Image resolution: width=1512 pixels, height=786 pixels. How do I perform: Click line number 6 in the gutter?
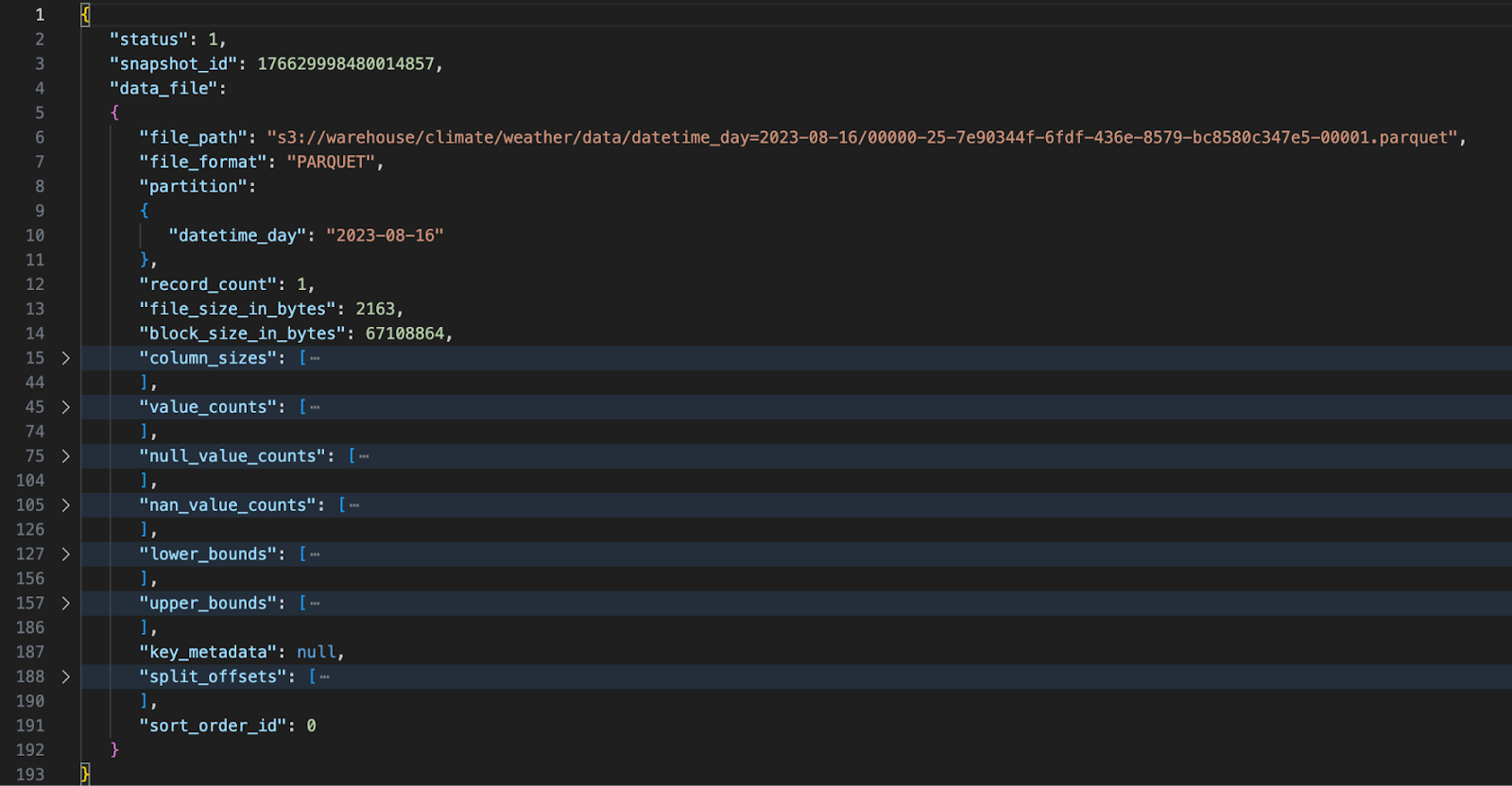(40, 138)
